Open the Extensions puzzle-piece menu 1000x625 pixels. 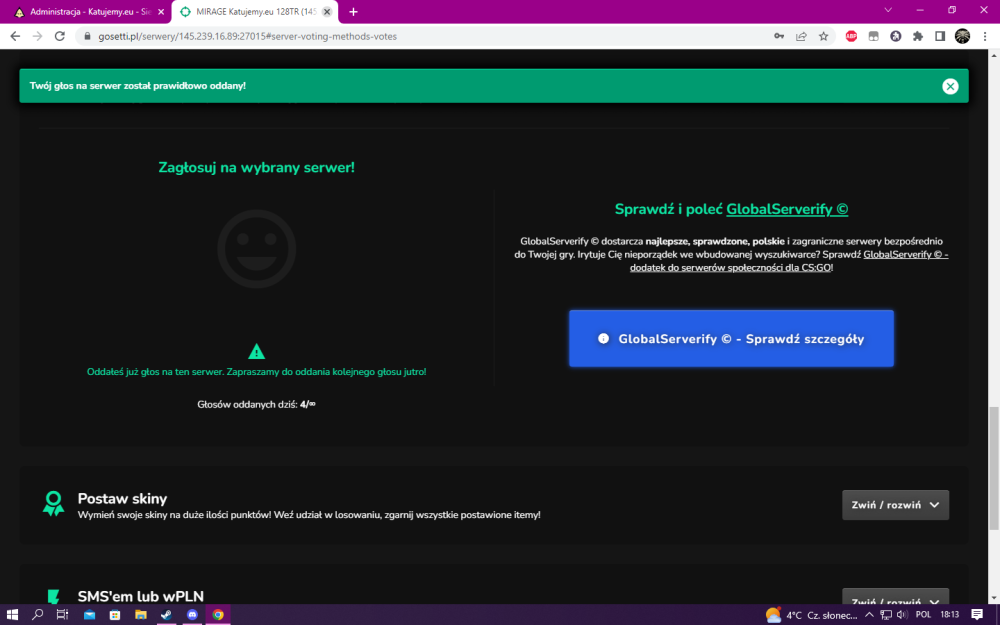918,36
